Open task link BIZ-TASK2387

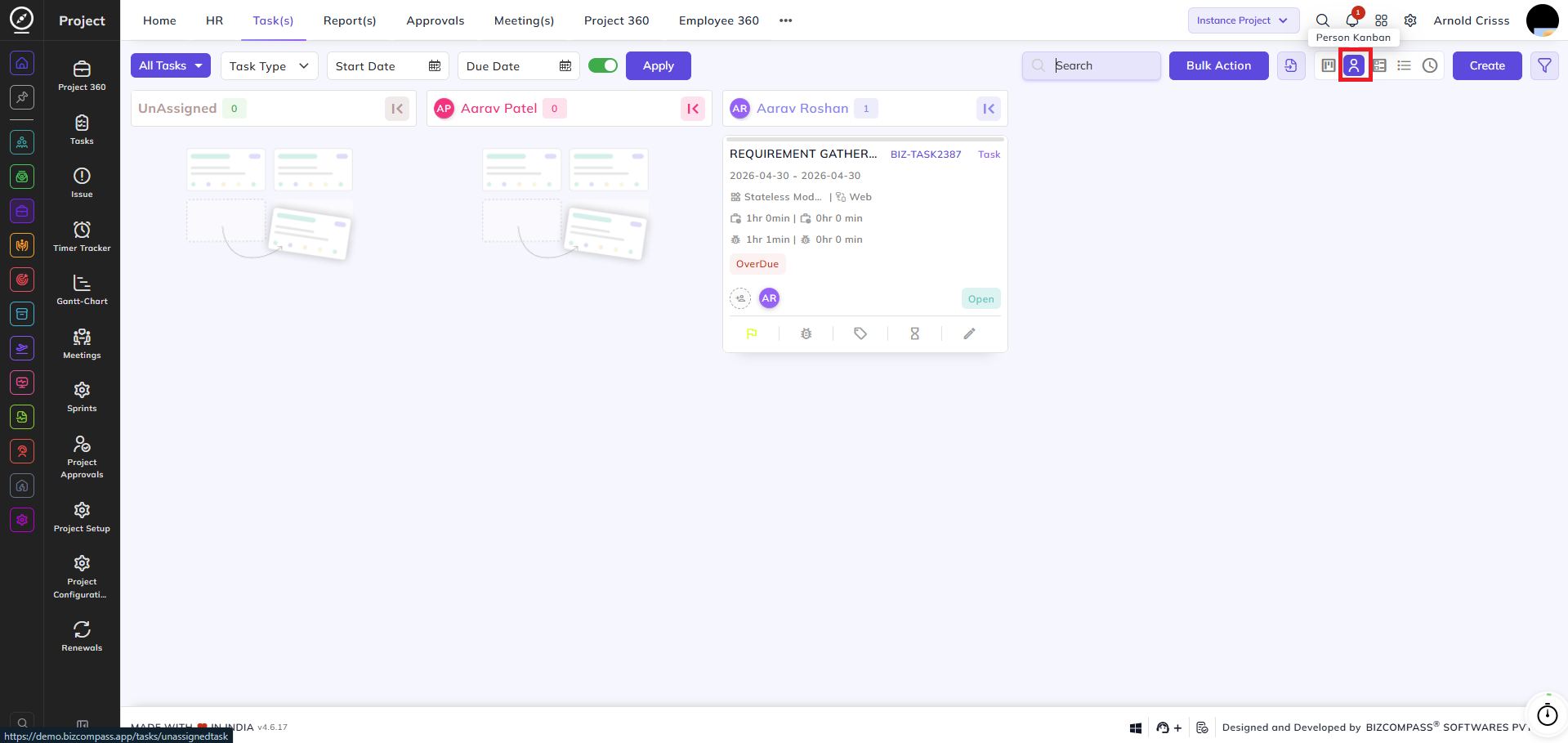coord(926,154)
